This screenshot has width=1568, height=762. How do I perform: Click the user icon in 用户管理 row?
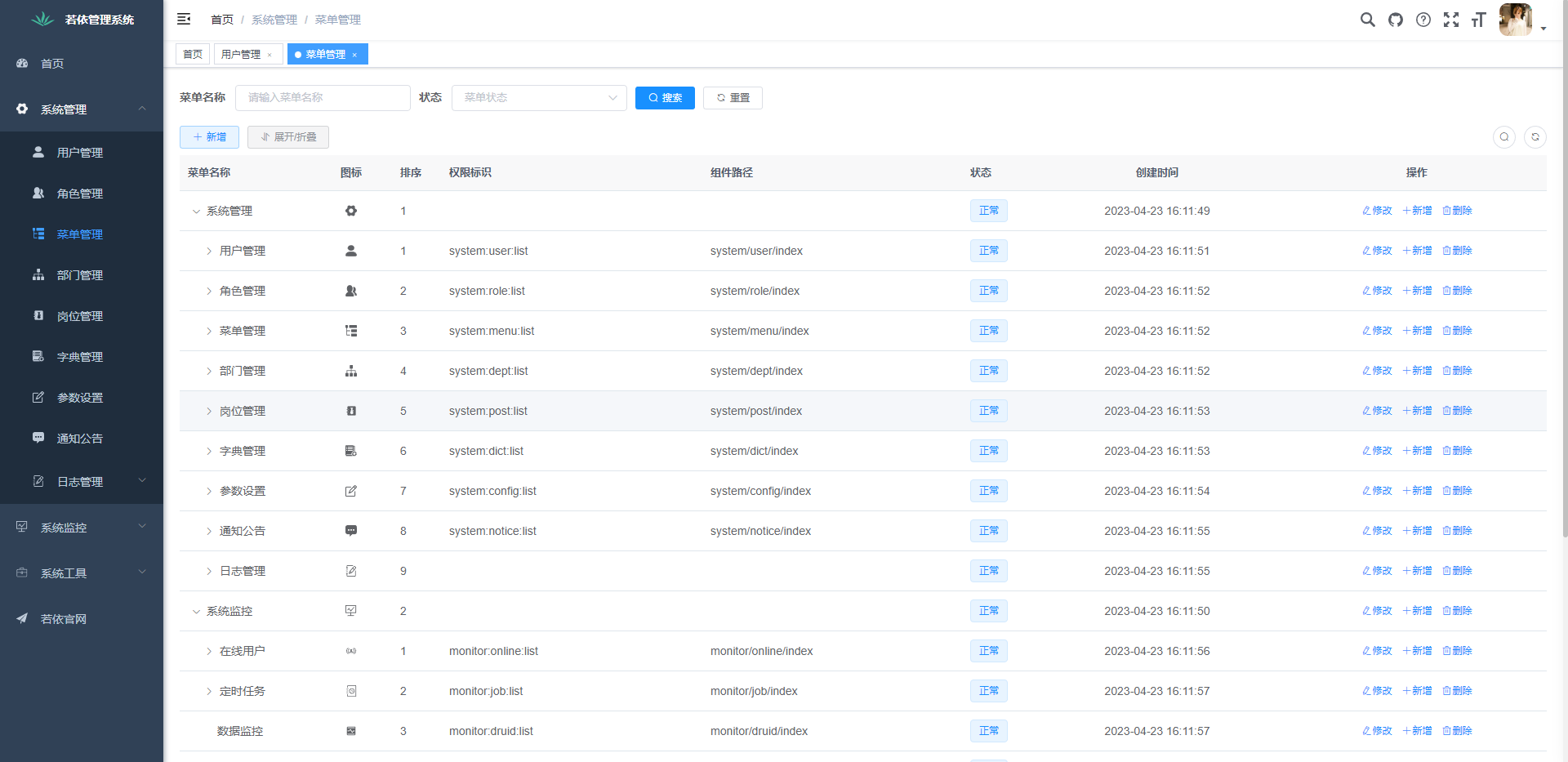[351, 251]
